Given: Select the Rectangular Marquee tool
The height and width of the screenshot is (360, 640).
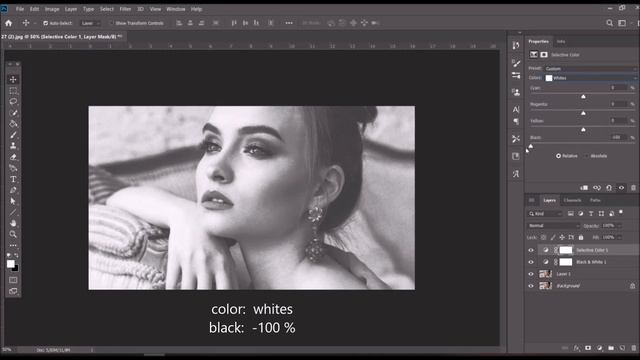Looking at the screenshot, I should pyautogui.click(x=13, y=91).
